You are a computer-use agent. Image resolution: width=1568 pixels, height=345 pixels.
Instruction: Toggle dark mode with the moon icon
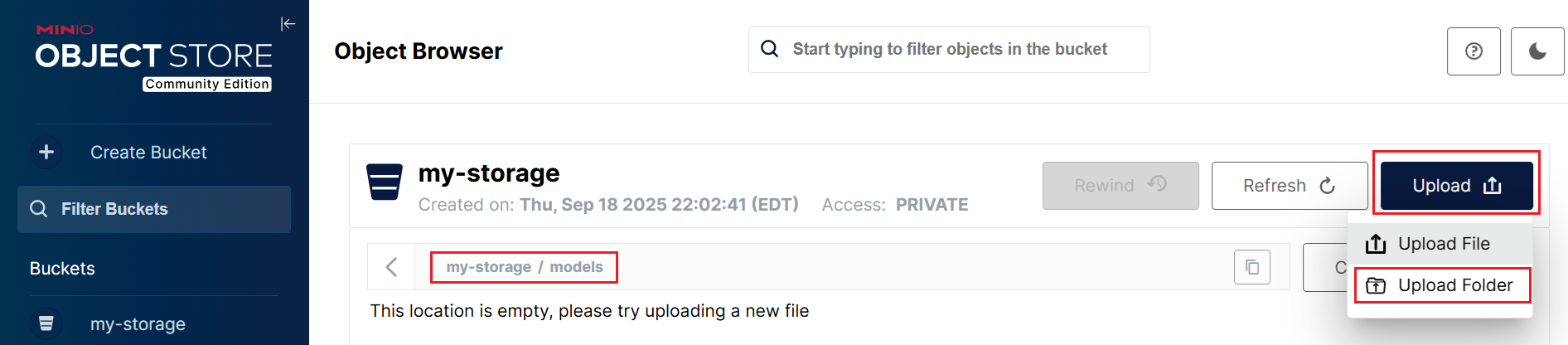1537,51
